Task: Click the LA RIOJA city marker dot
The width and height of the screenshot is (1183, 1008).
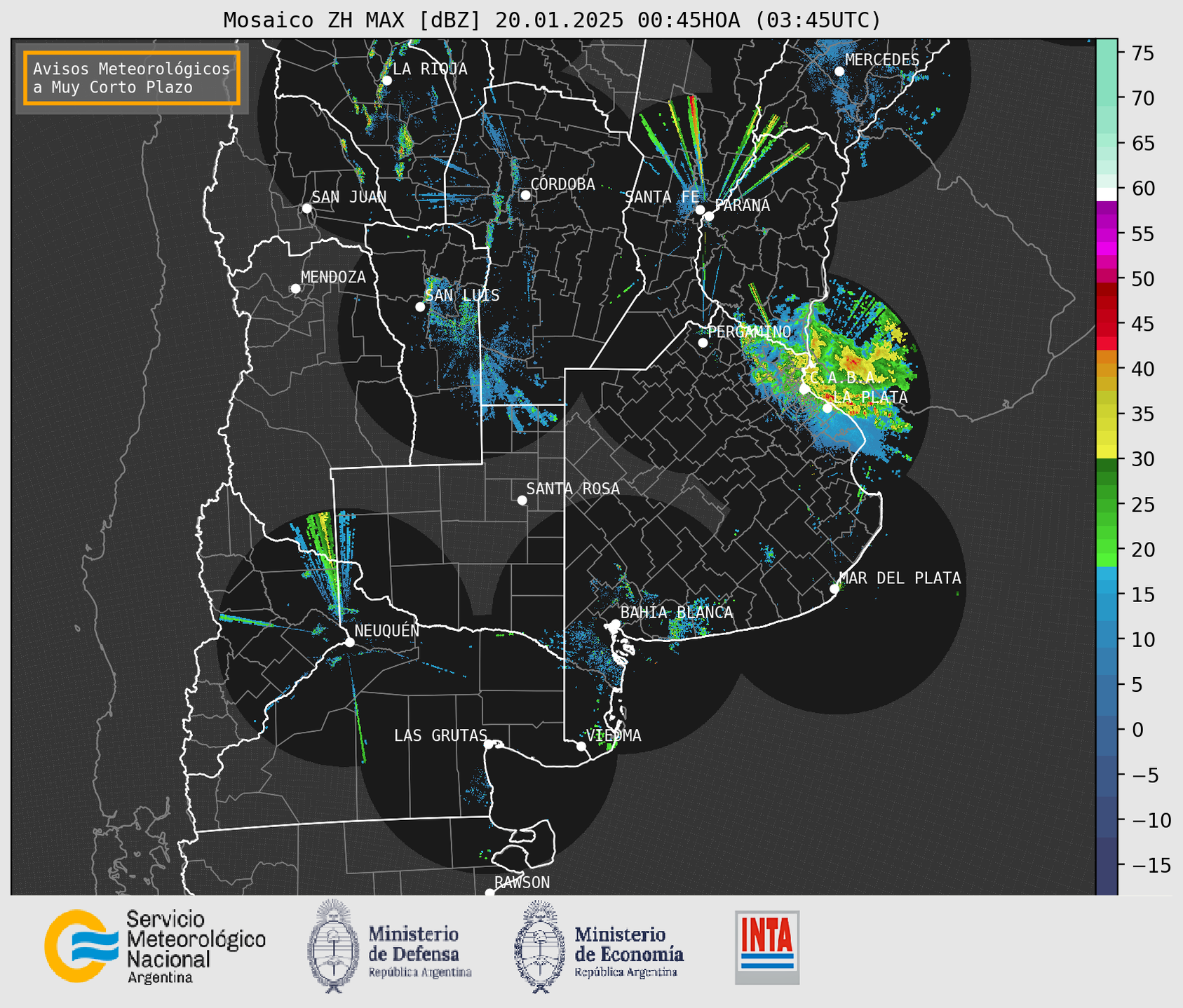Action: [x=386, y=81]
